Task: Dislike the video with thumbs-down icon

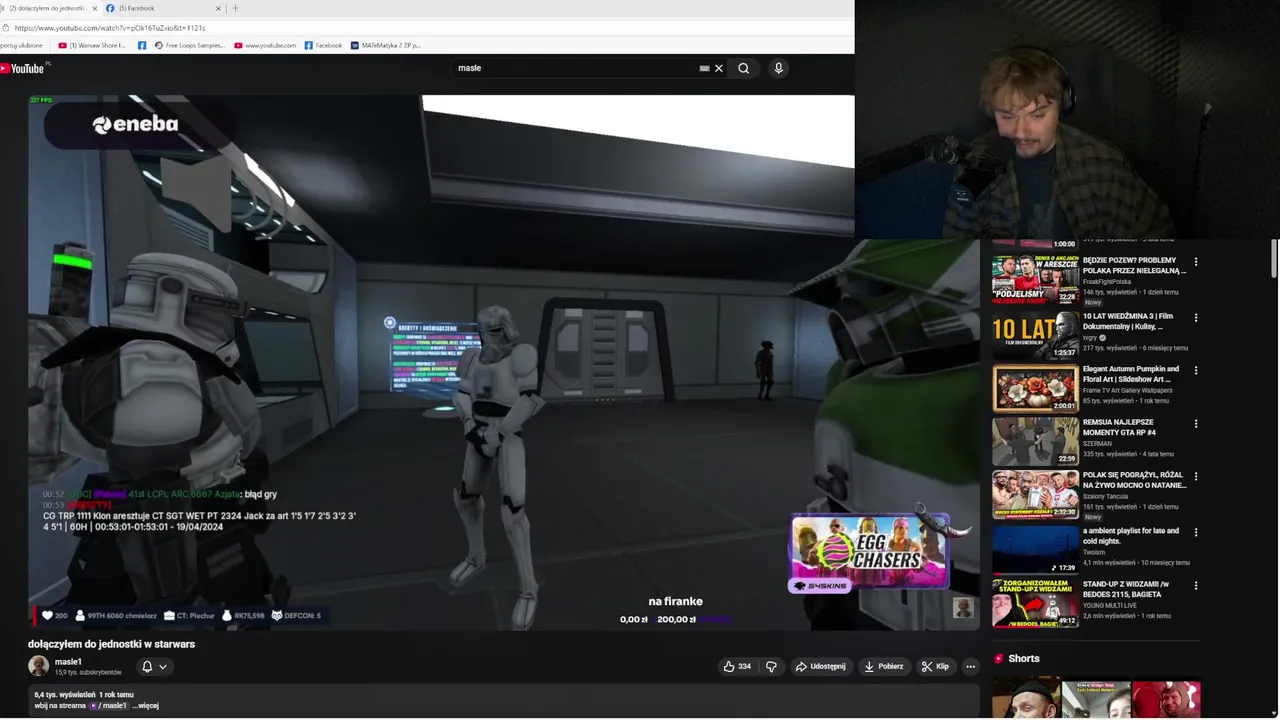Action: tap(771, 666)
